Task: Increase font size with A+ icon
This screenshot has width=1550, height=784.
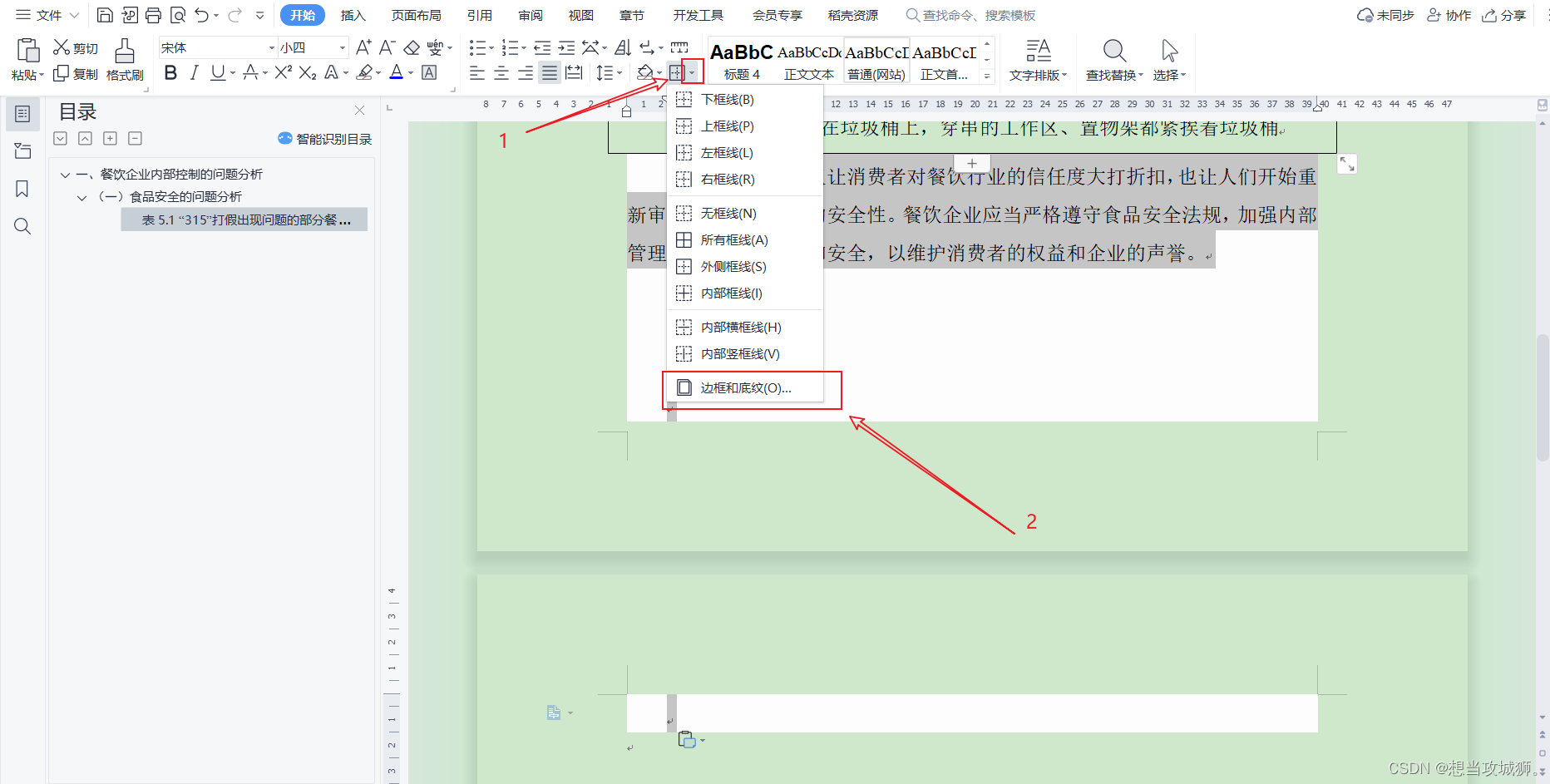Action: [x=363, y=47]
